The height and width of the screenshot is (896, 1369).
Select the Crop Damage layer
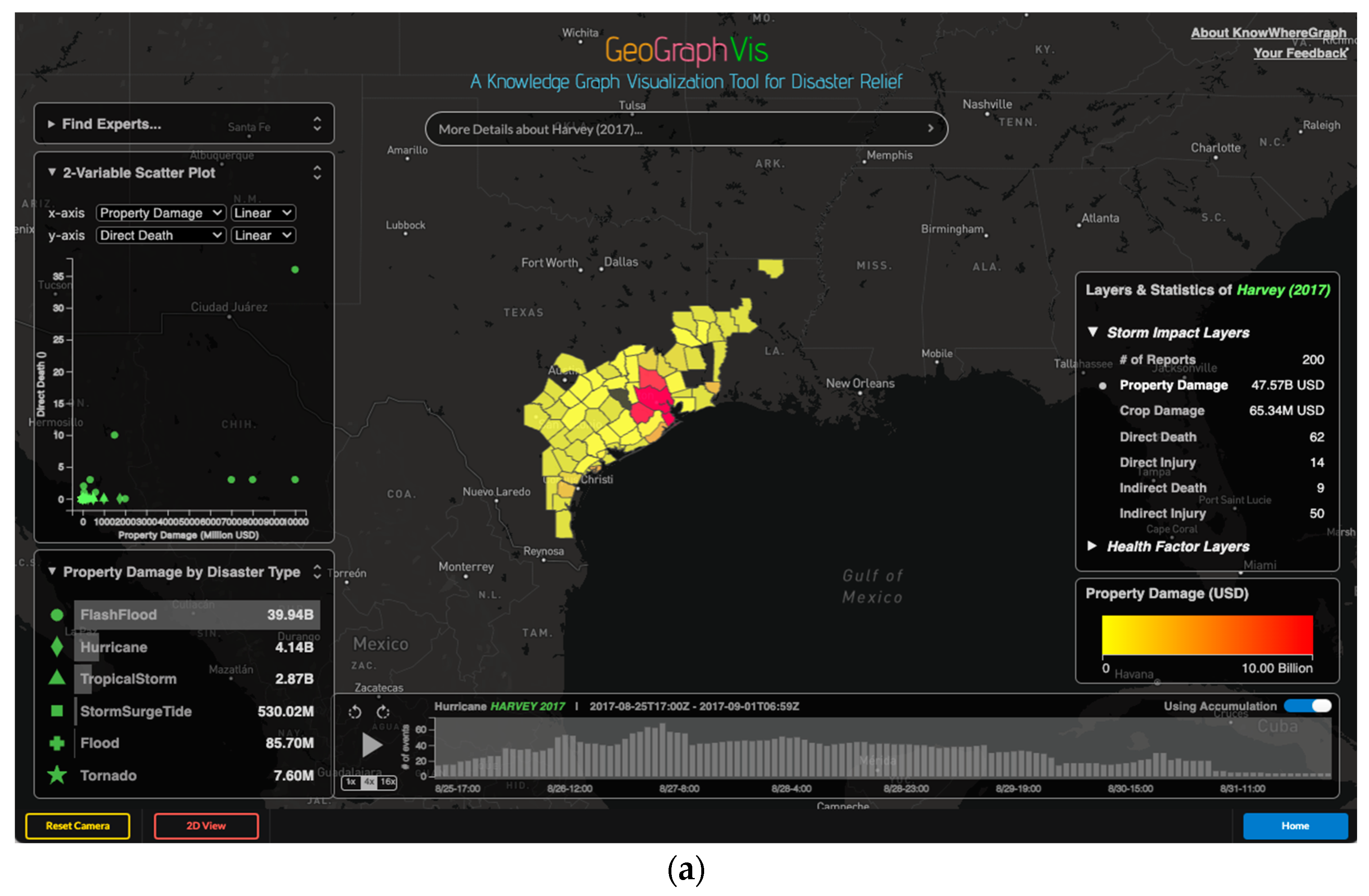(x=1161, y=411)
